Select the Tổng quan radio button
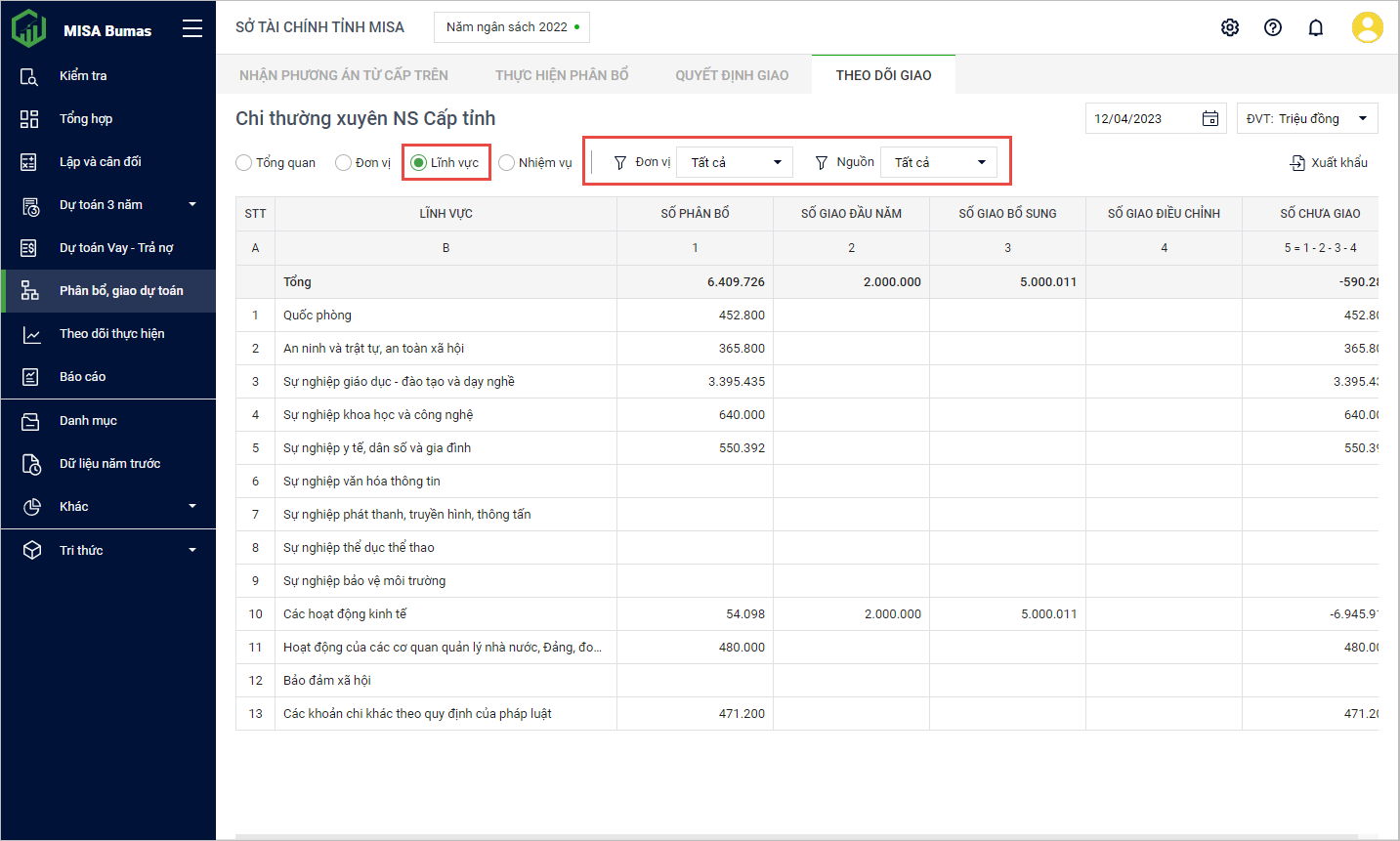 [x=244, y=163]
